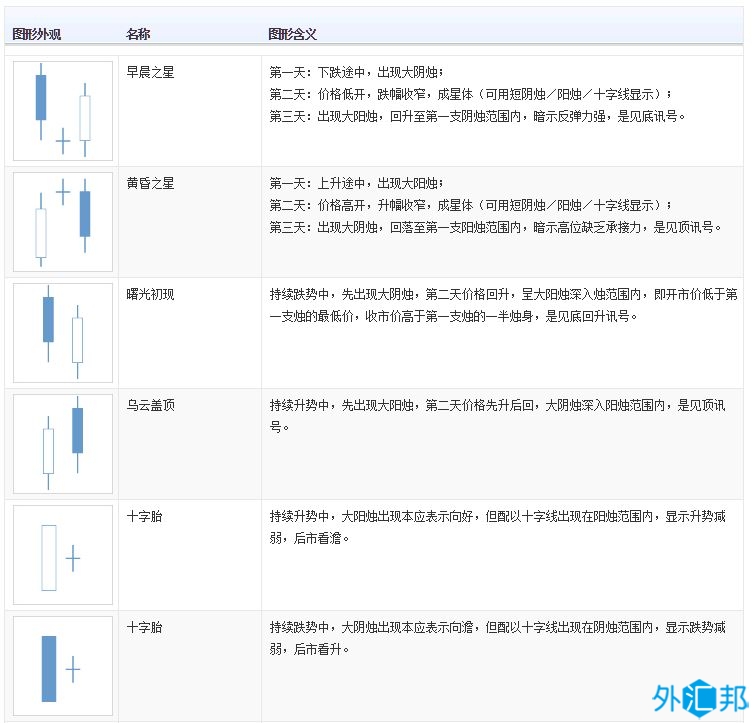The image size is (754, 723).
Task: Click the 十字胎 name in the last row
Action: pos(144,628)
